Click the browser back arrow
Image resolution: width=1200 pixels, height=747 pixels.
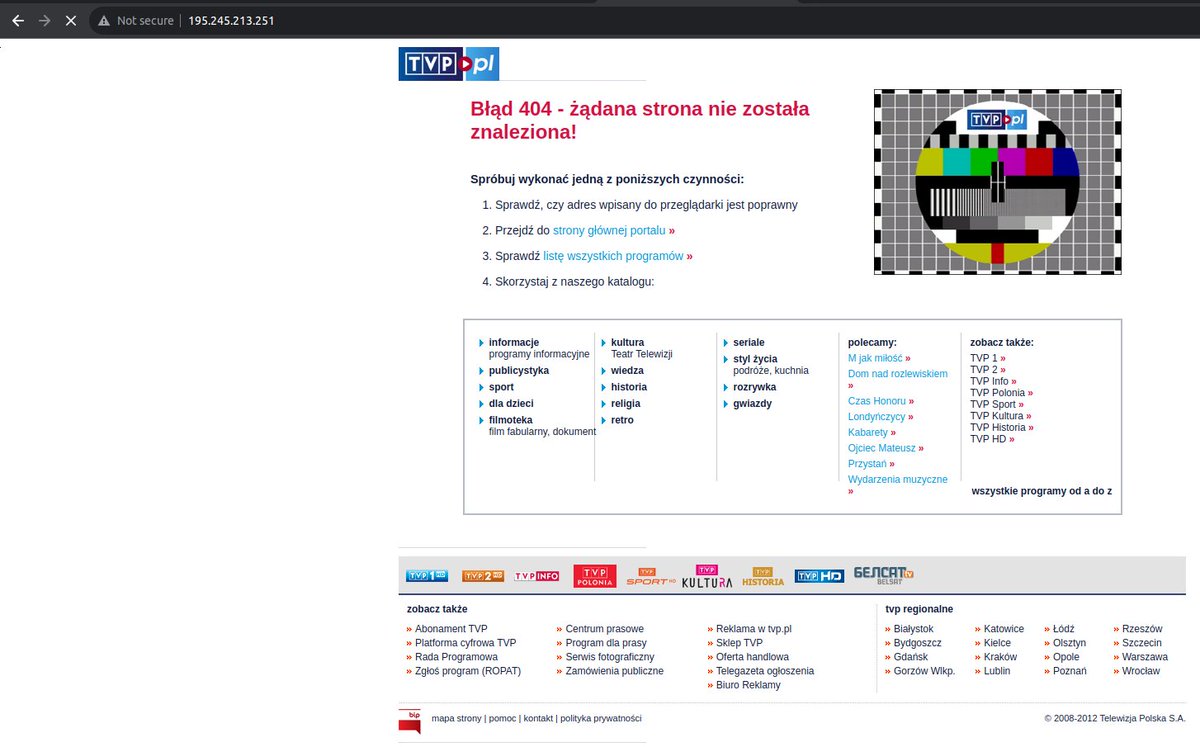click(17, 20)
